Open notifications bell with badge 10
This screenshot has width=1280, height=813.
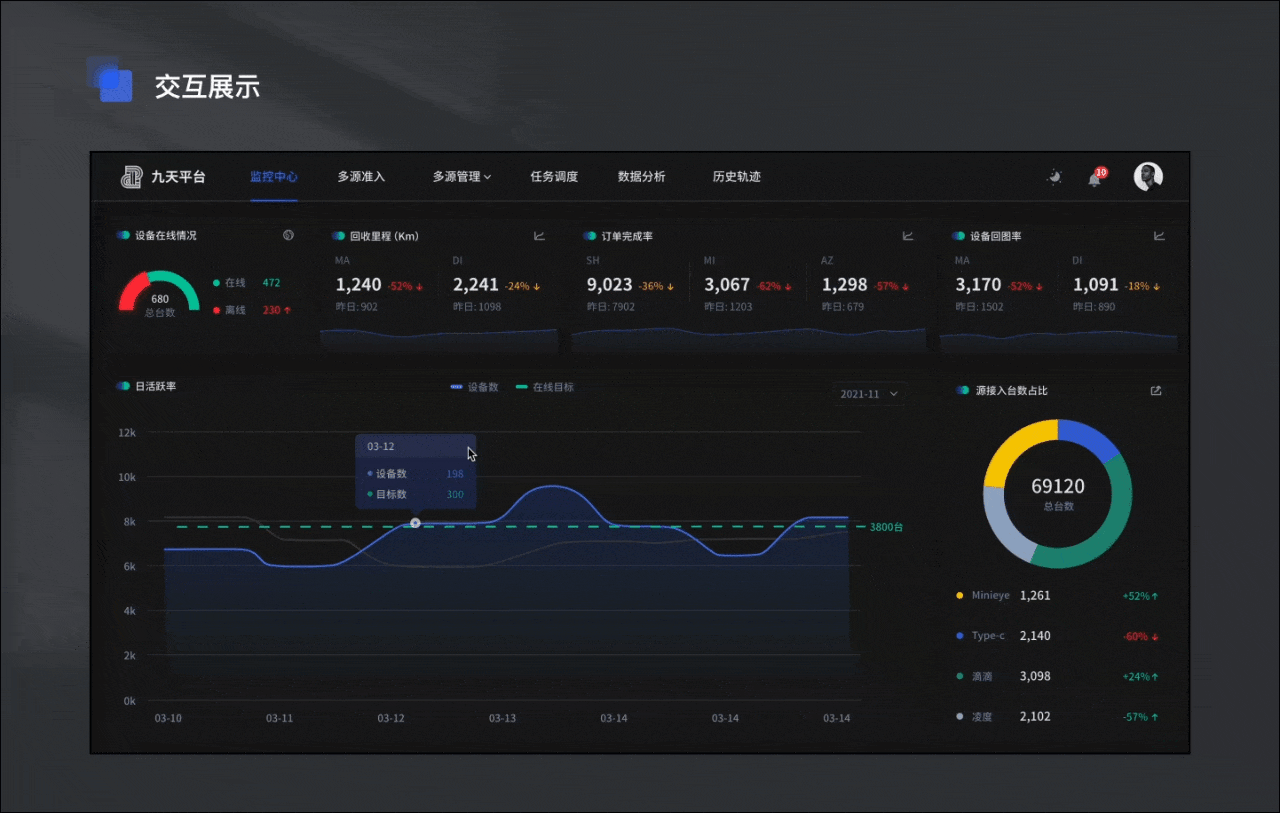coord(1096,177)
